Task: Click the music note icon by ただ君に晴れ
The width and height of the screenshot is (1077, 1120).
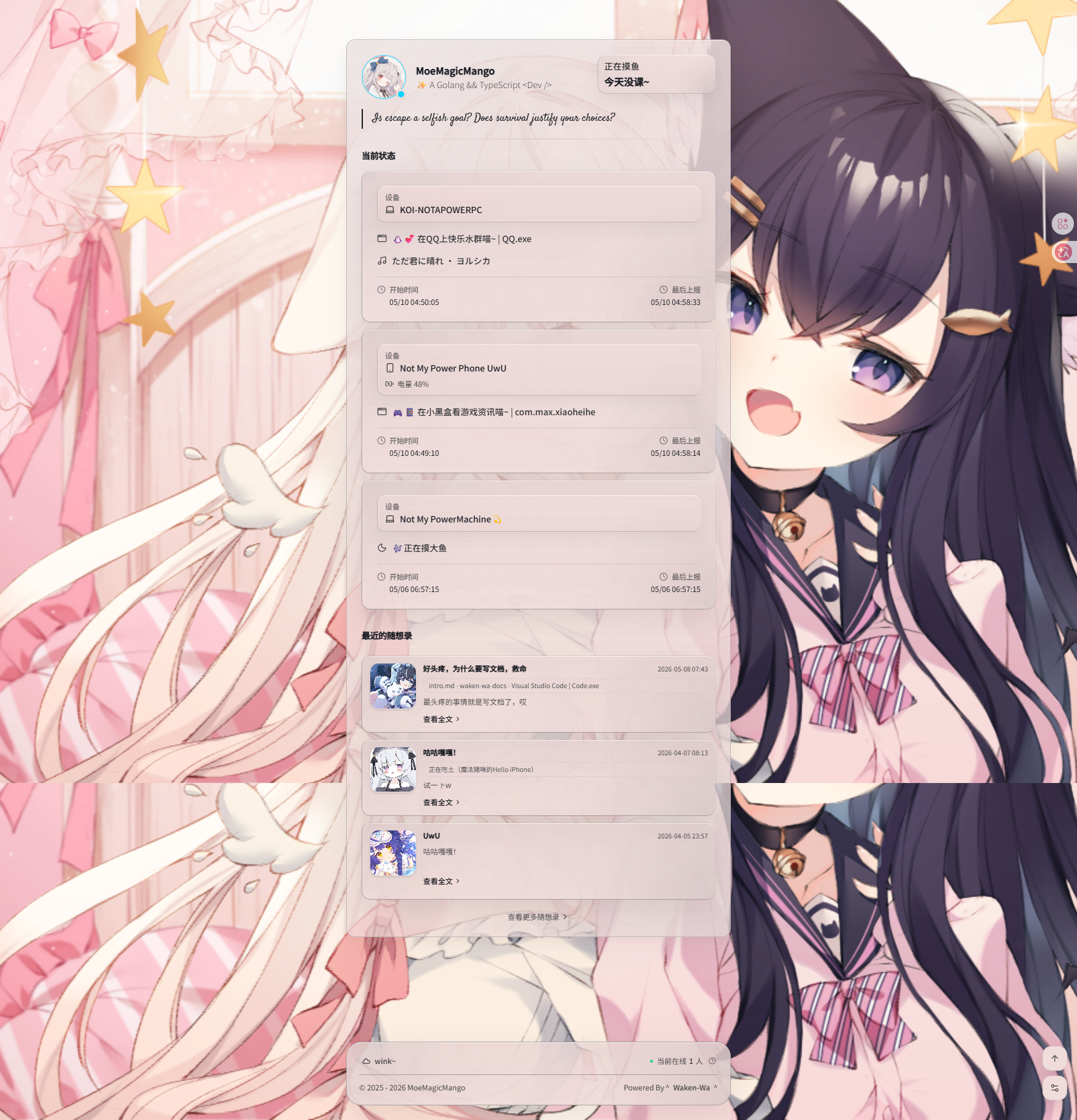Action: (382, 261)
